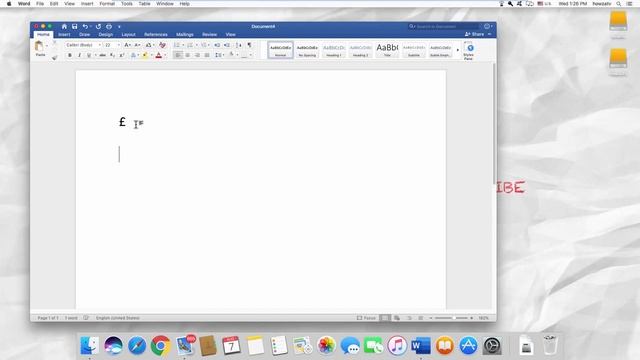Open the Design tab
Screen dimensions: 640x360
click(106, 35)
